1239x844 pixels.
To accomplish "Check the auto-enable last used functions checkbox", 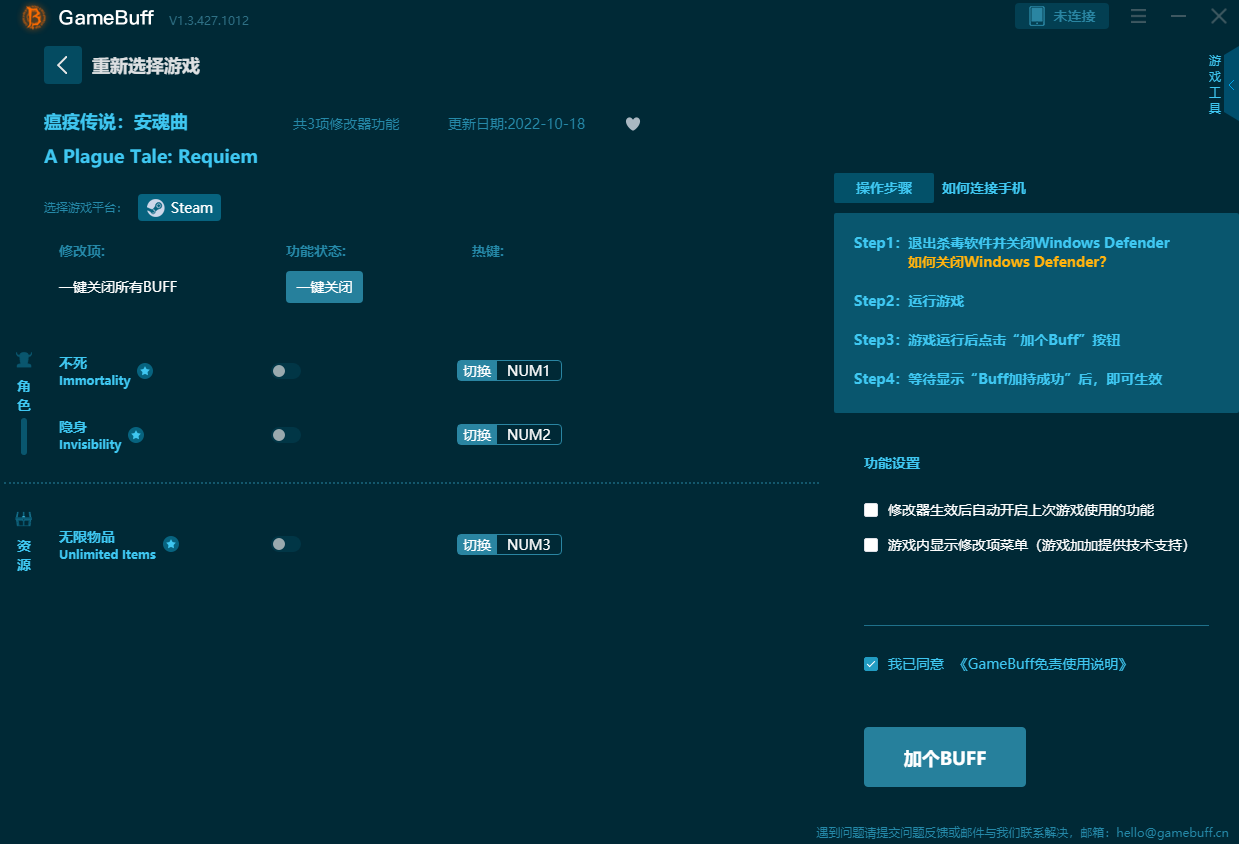I will (x=871, y=510).
